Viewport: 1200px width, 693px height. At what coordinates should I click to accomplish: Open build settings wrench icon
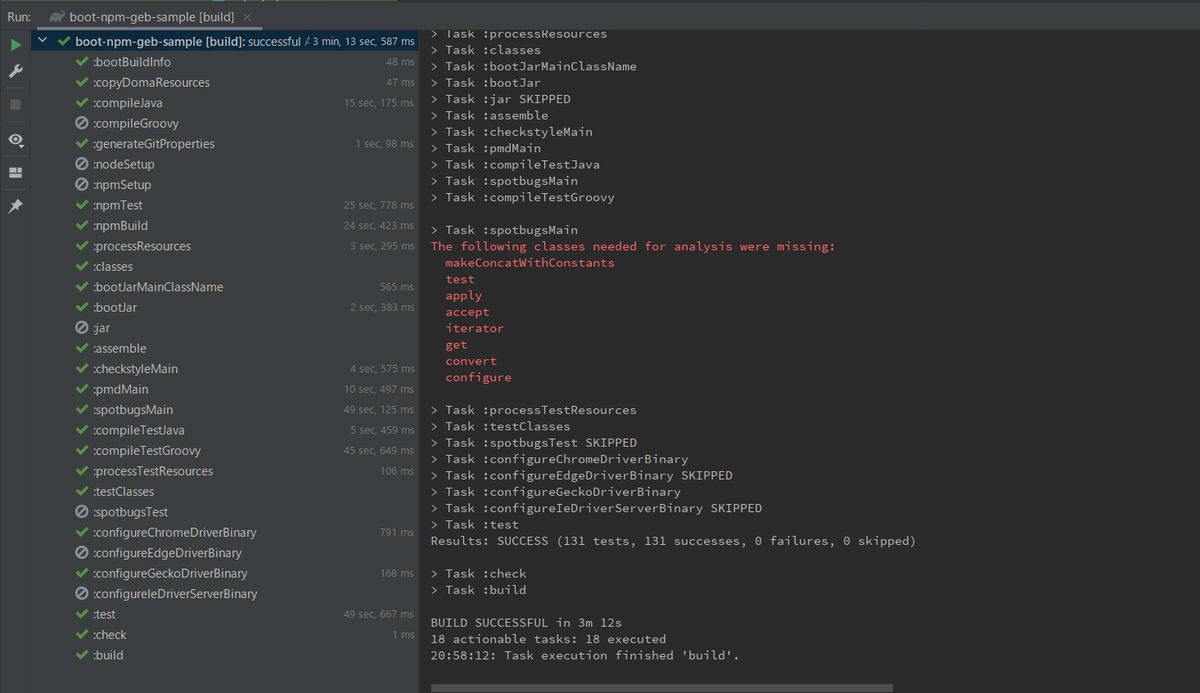(15, 72)
